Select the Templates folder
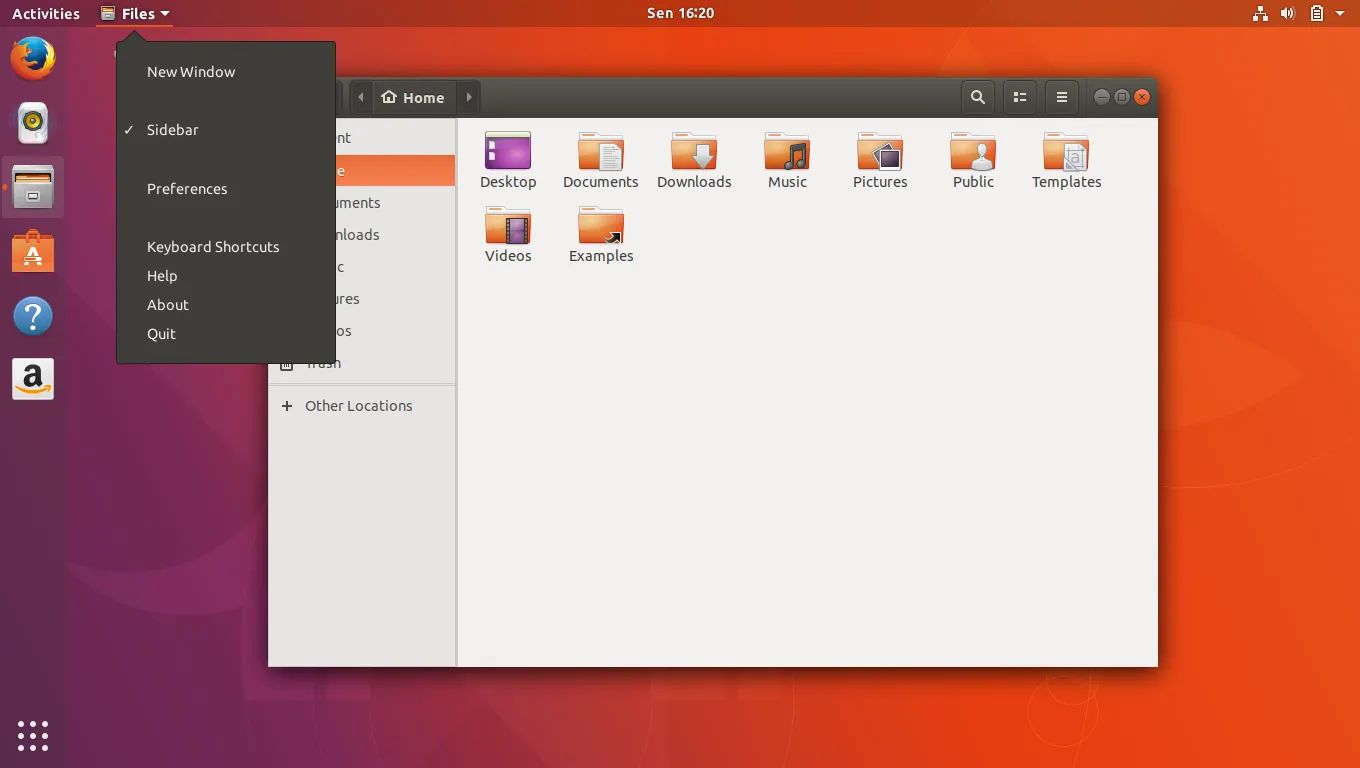This screenshot has height=768, width=1360. [1066, 160]
